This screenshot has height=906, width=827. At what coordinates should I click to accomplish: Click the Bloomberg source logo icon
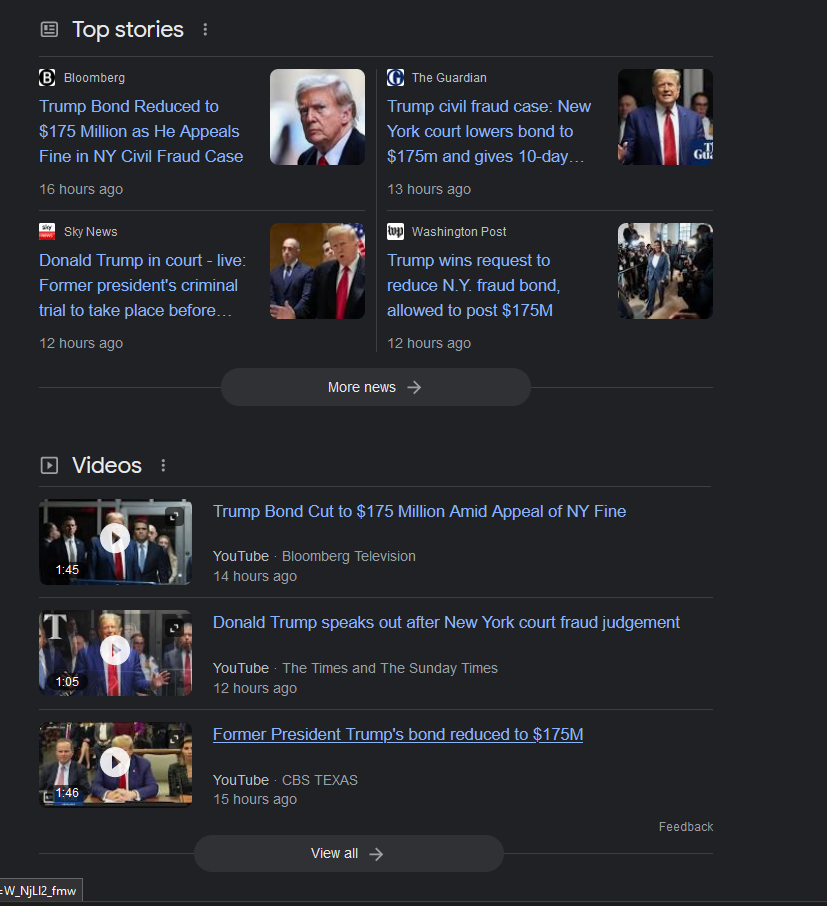tap(47, 77)
